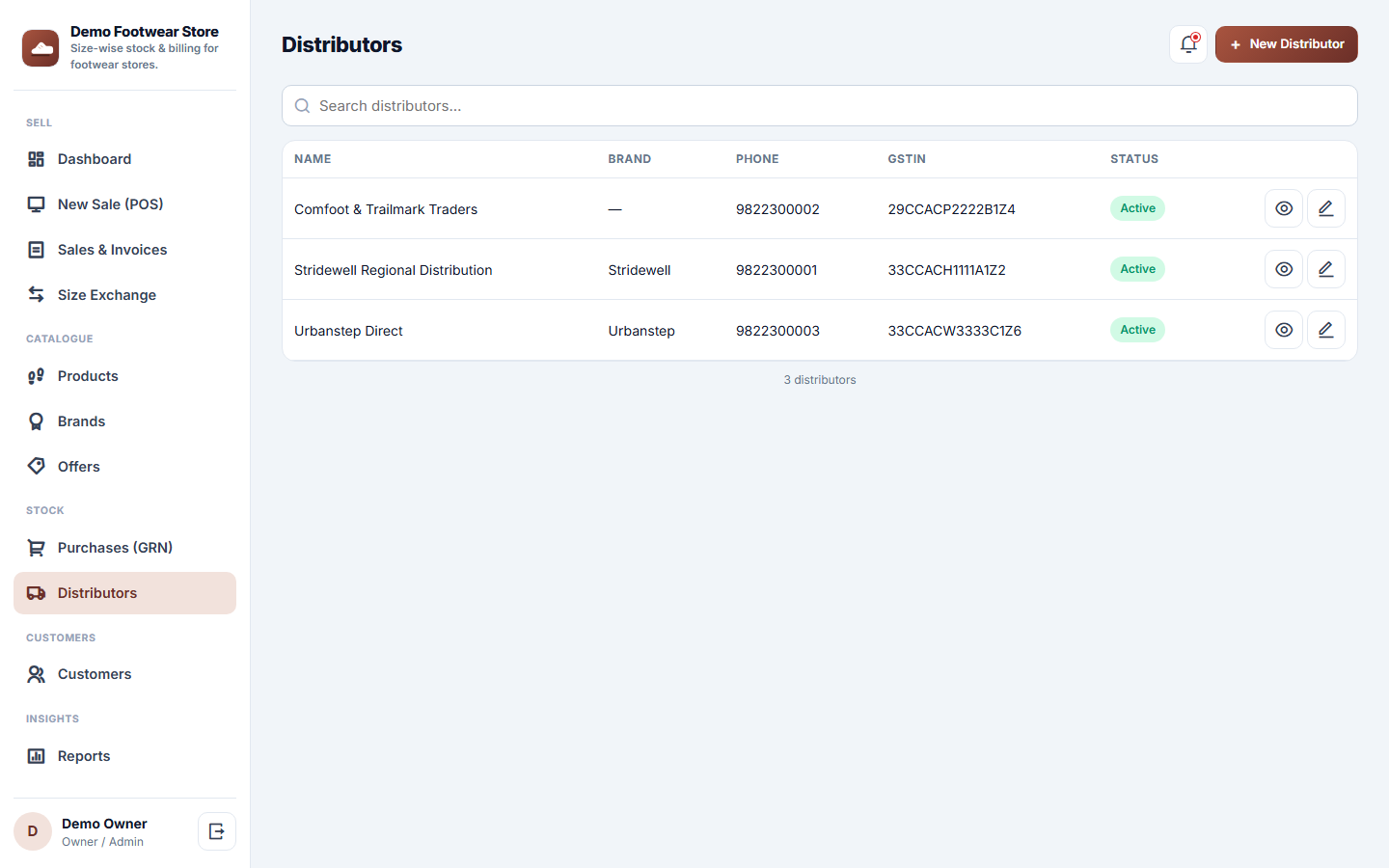
Task: Click the Demo Footwear Store logo
Action: tap(41, 48)
